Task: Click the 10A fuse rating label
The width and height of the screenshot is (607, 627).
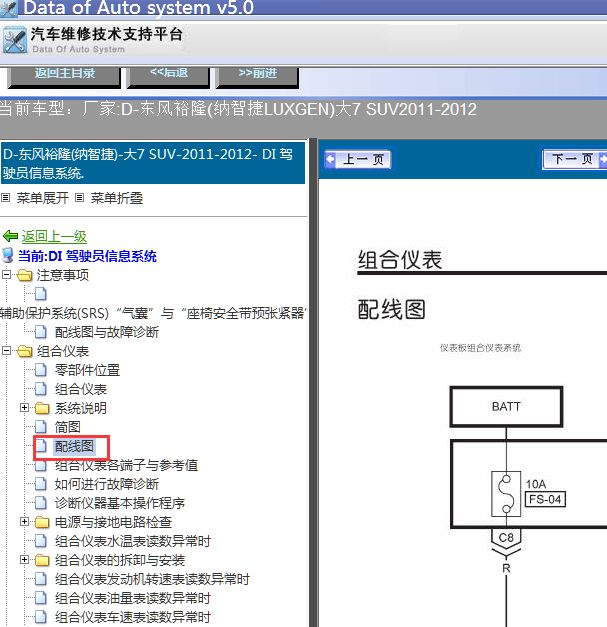Action: coord(536,484)
